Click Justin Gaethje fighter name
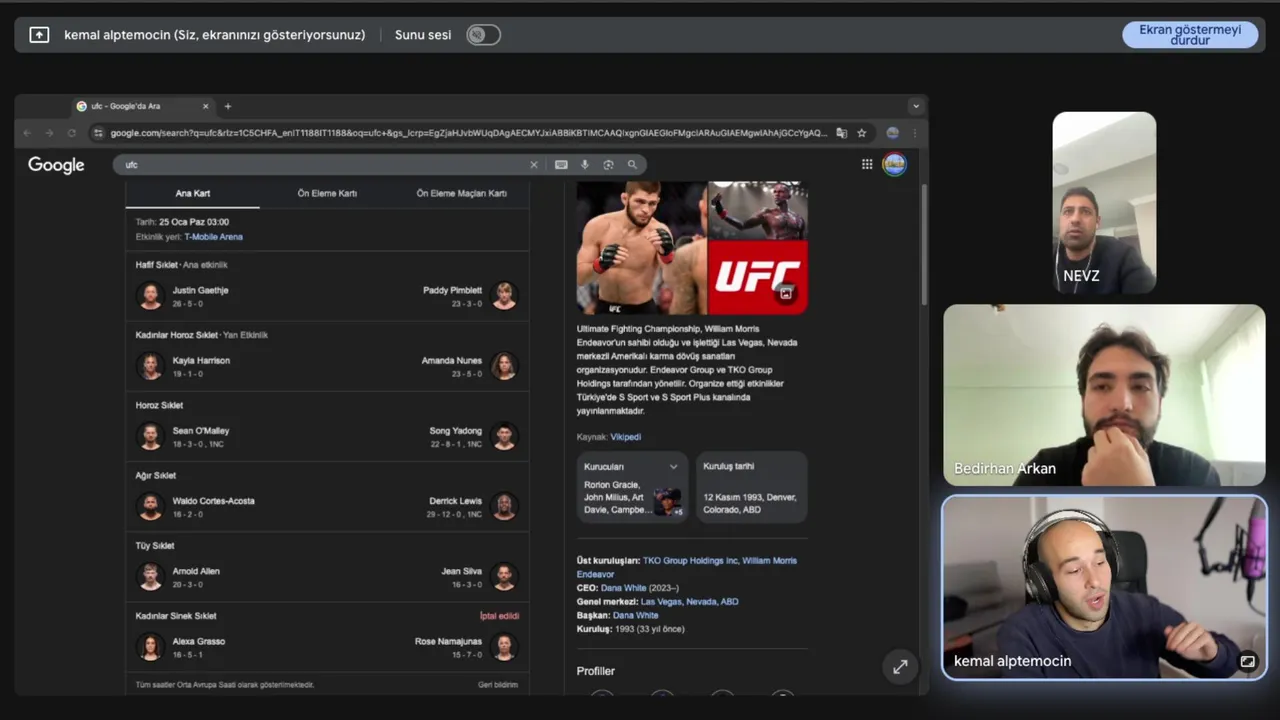Screen dimensions: 1280x720 tap(200, 290)
